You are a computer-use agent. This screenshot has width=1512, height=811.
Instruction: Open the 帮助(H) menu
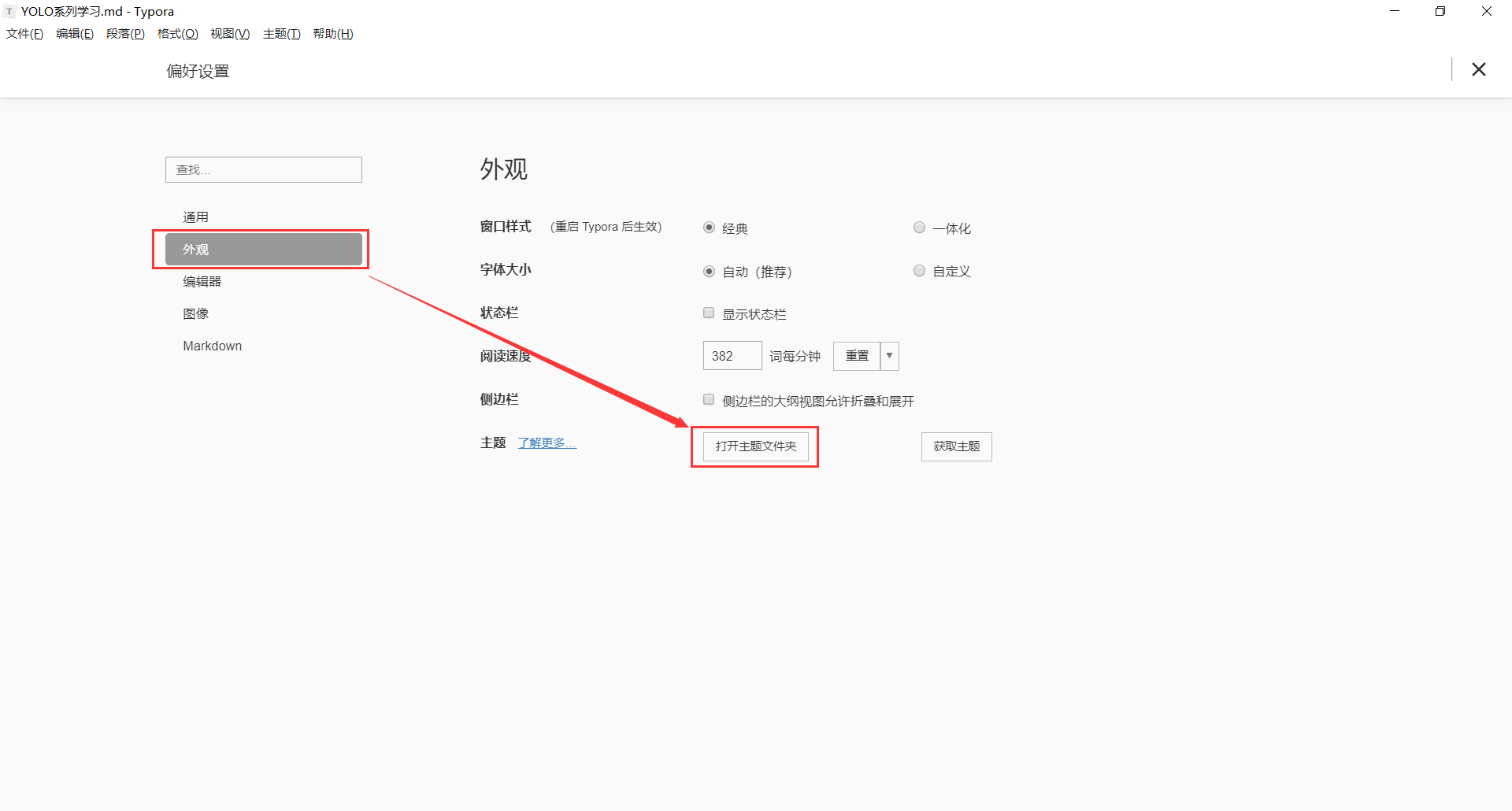point(333,34)
